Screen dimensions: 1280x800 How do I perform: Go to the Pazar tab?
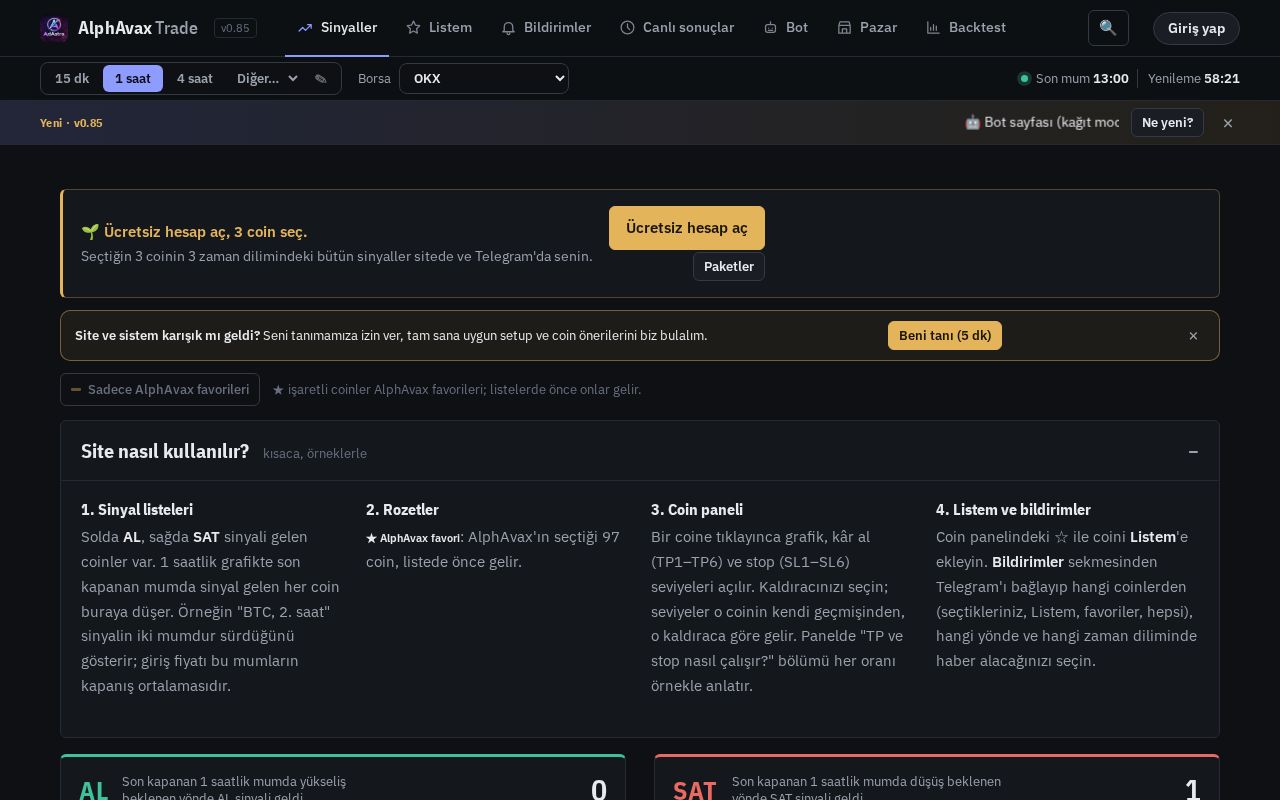(867, 28)
